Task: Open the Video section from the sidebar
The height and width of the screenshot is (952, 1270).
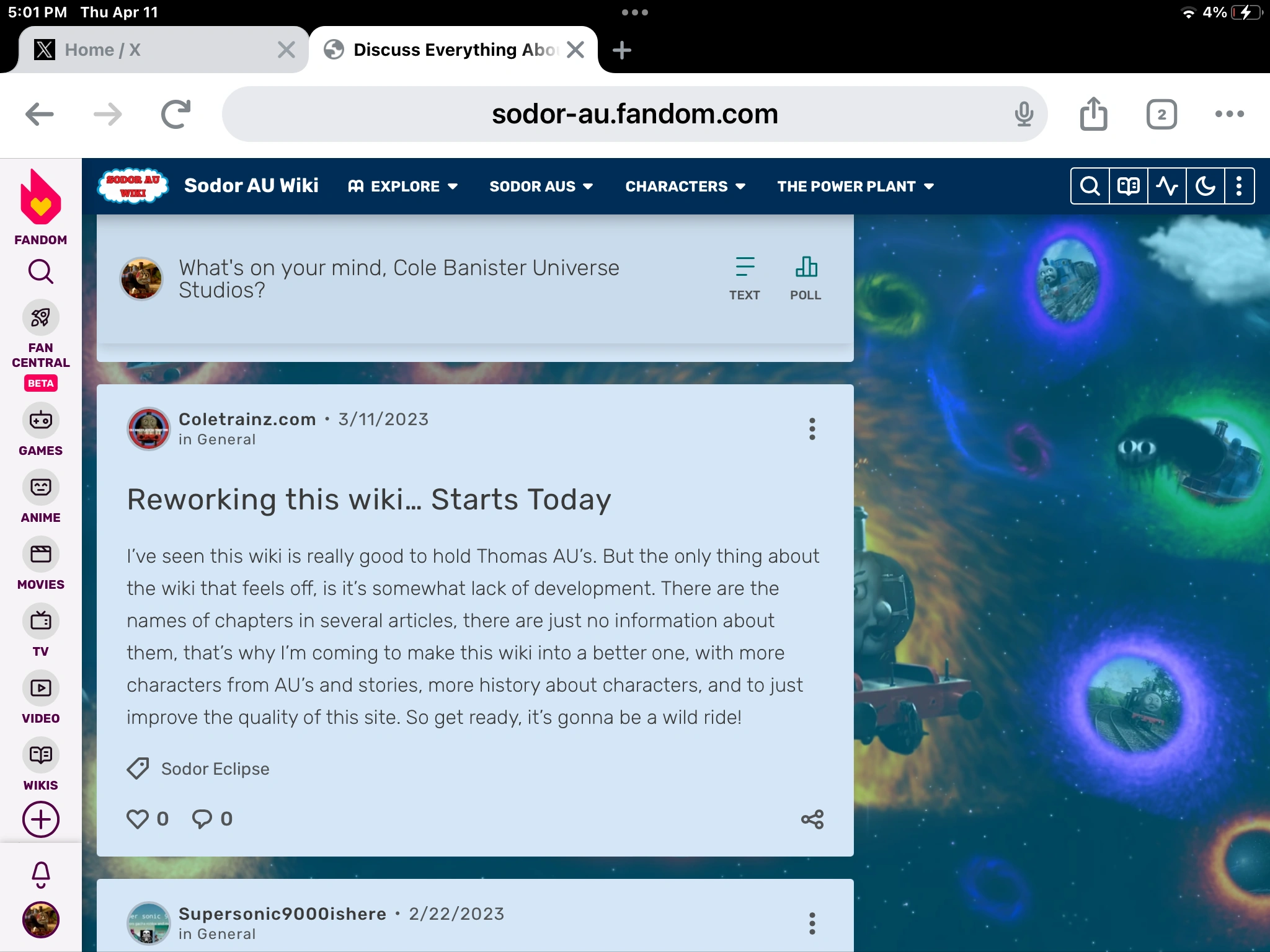Action: [x=40, y=688]
